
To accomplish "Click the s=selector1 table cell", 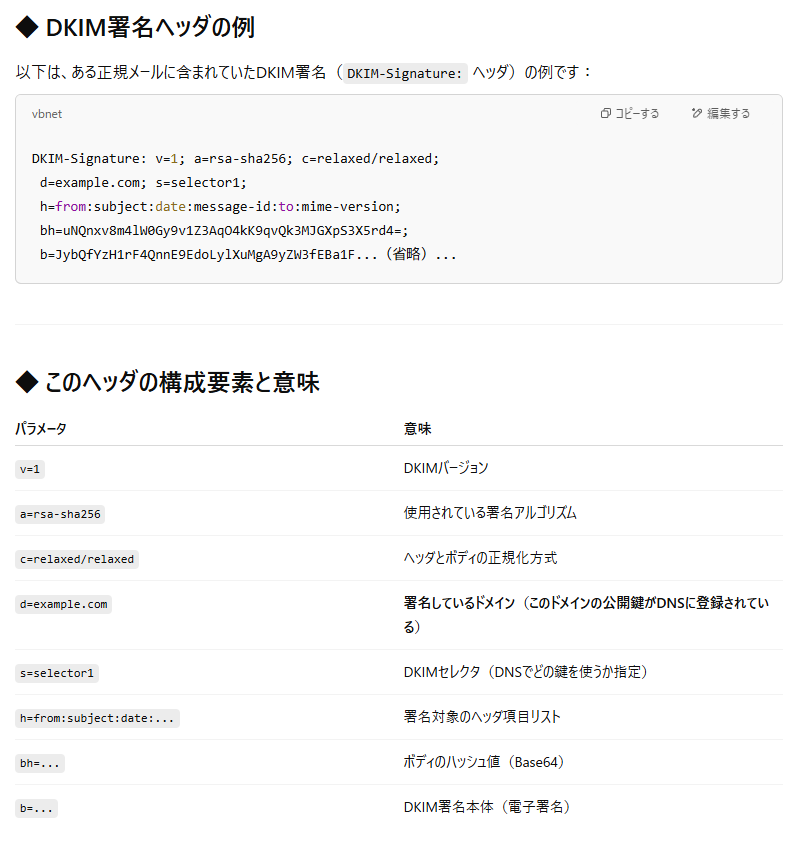I will click(x=57, y=673).
